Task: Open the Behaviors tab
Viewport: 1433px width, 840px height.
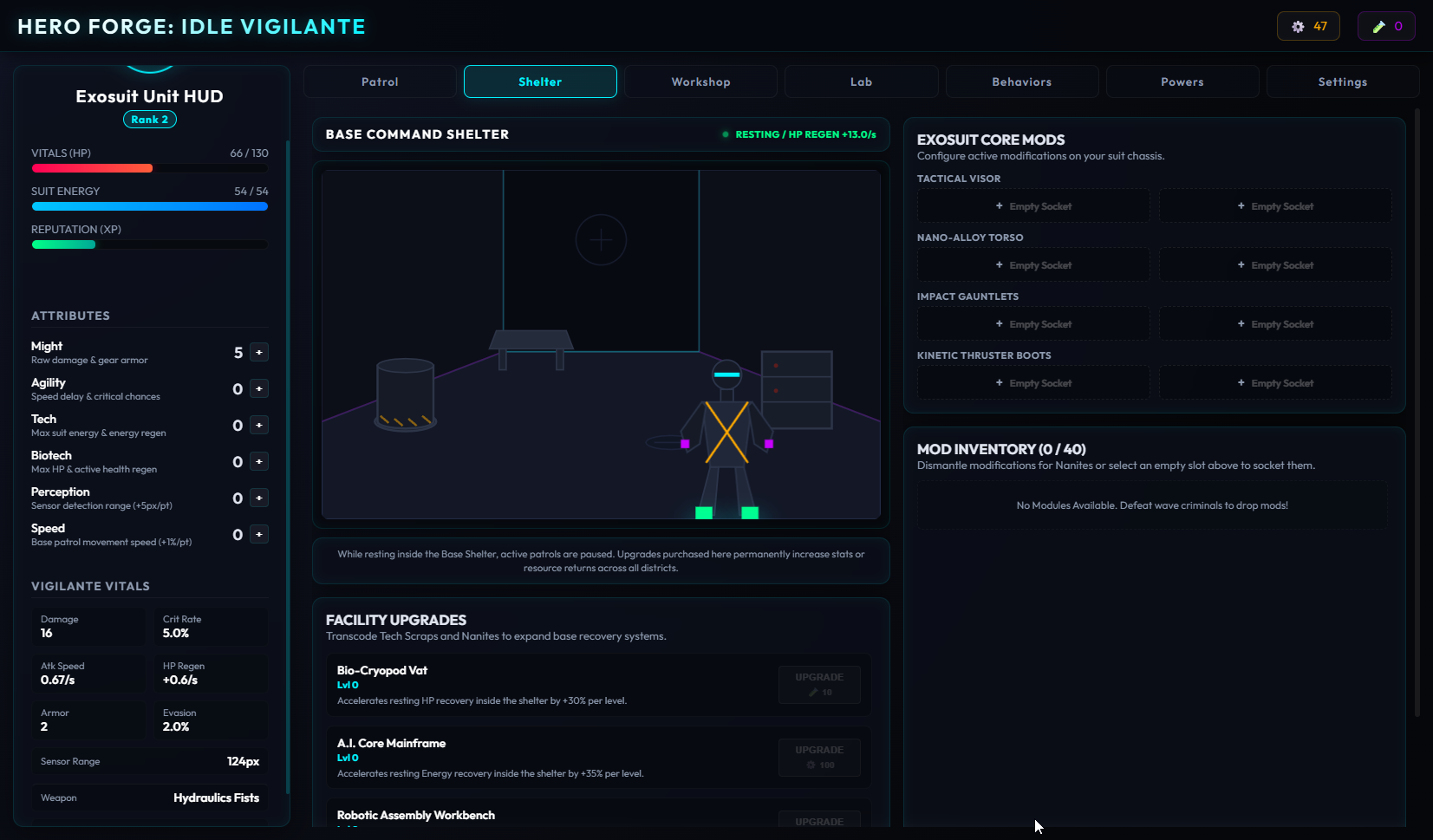Action: [x=1021, y=81]
